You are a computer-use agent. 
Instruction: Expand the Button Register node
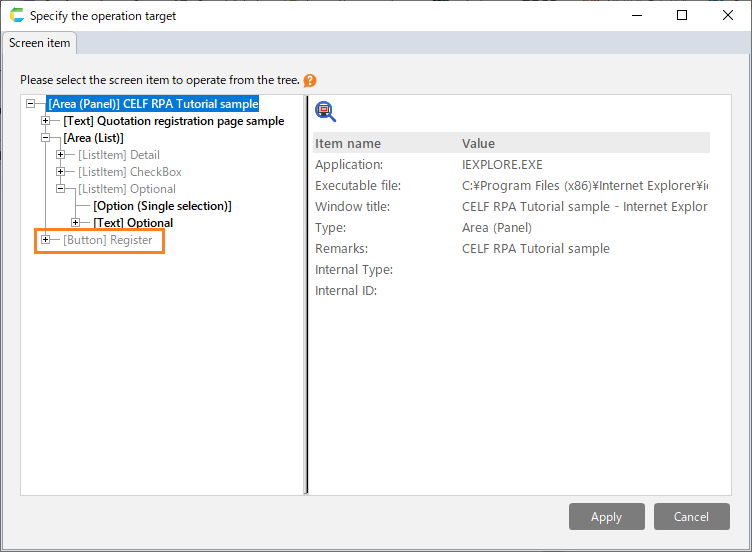coord(46,240)
